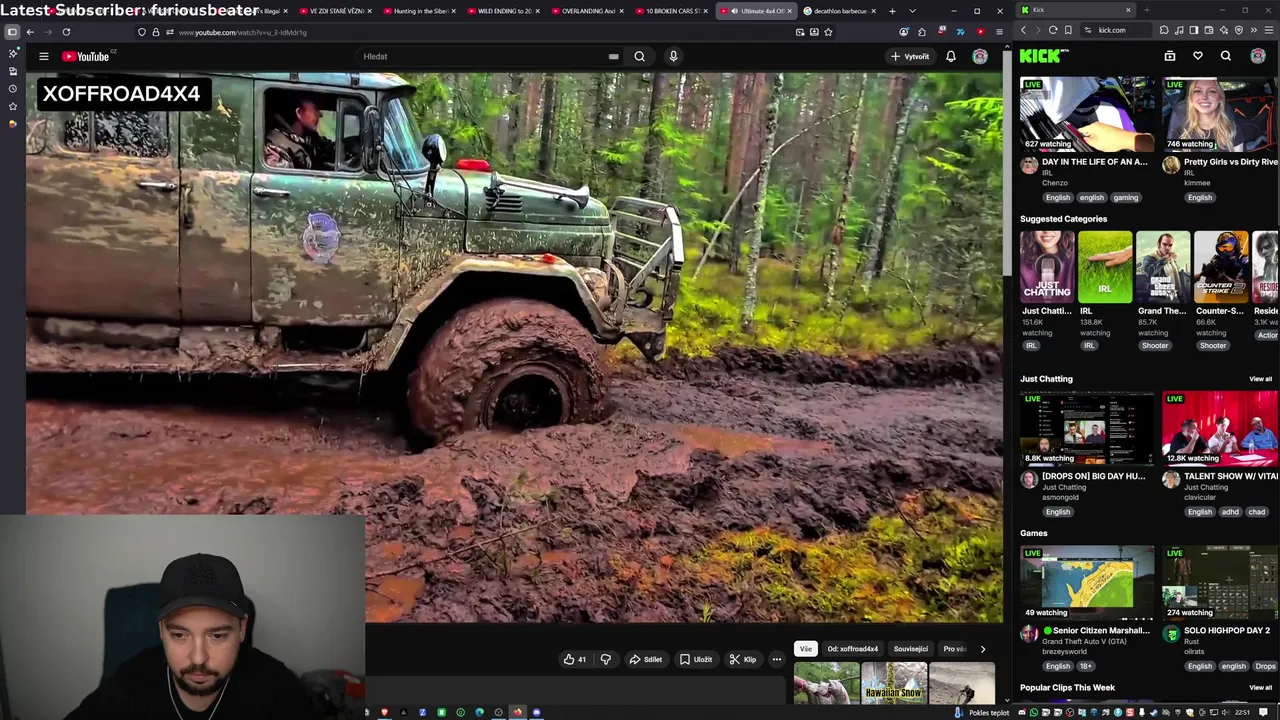Image resolution: width=1280 pixels, height=720 pixels.
Task: Click the 'gaming' tag under DAY IN THE LIFE stream
Action: click(x=1126, y=198)
